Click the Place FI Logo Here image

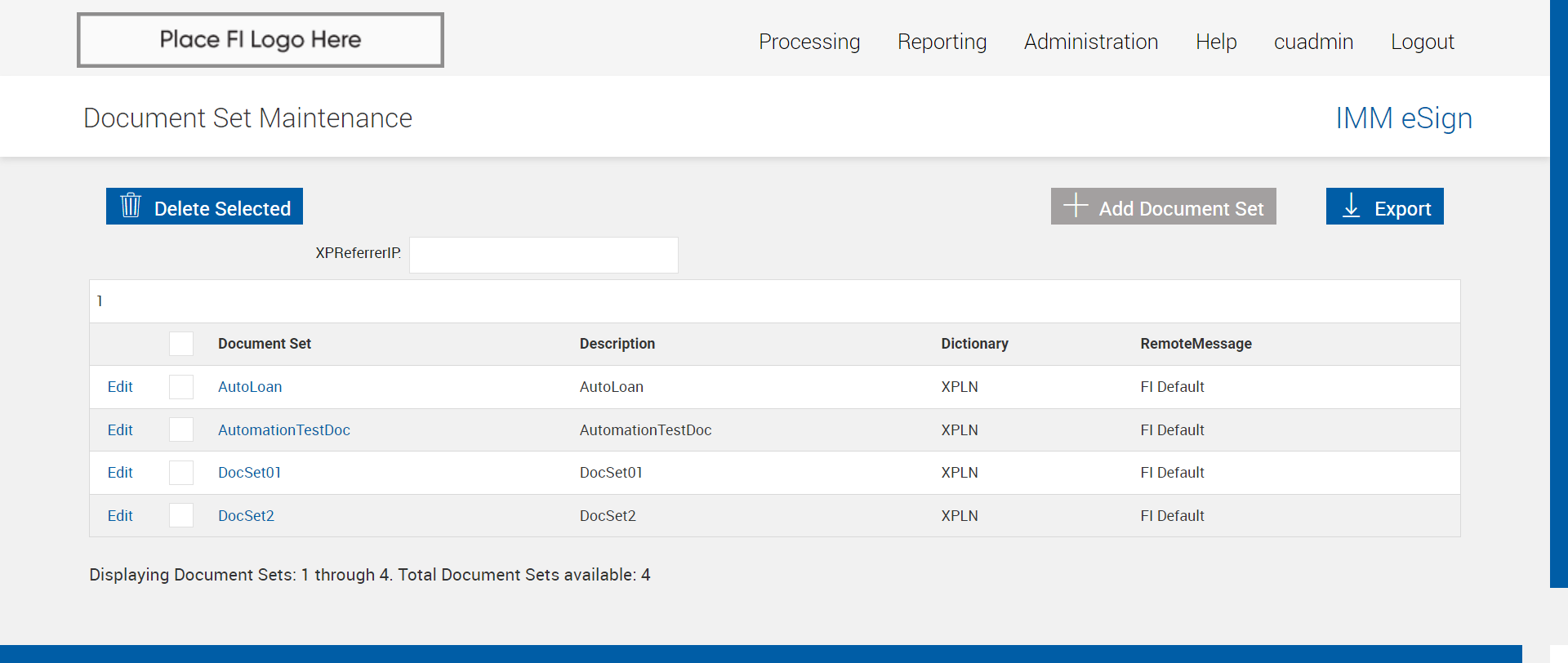261,40
